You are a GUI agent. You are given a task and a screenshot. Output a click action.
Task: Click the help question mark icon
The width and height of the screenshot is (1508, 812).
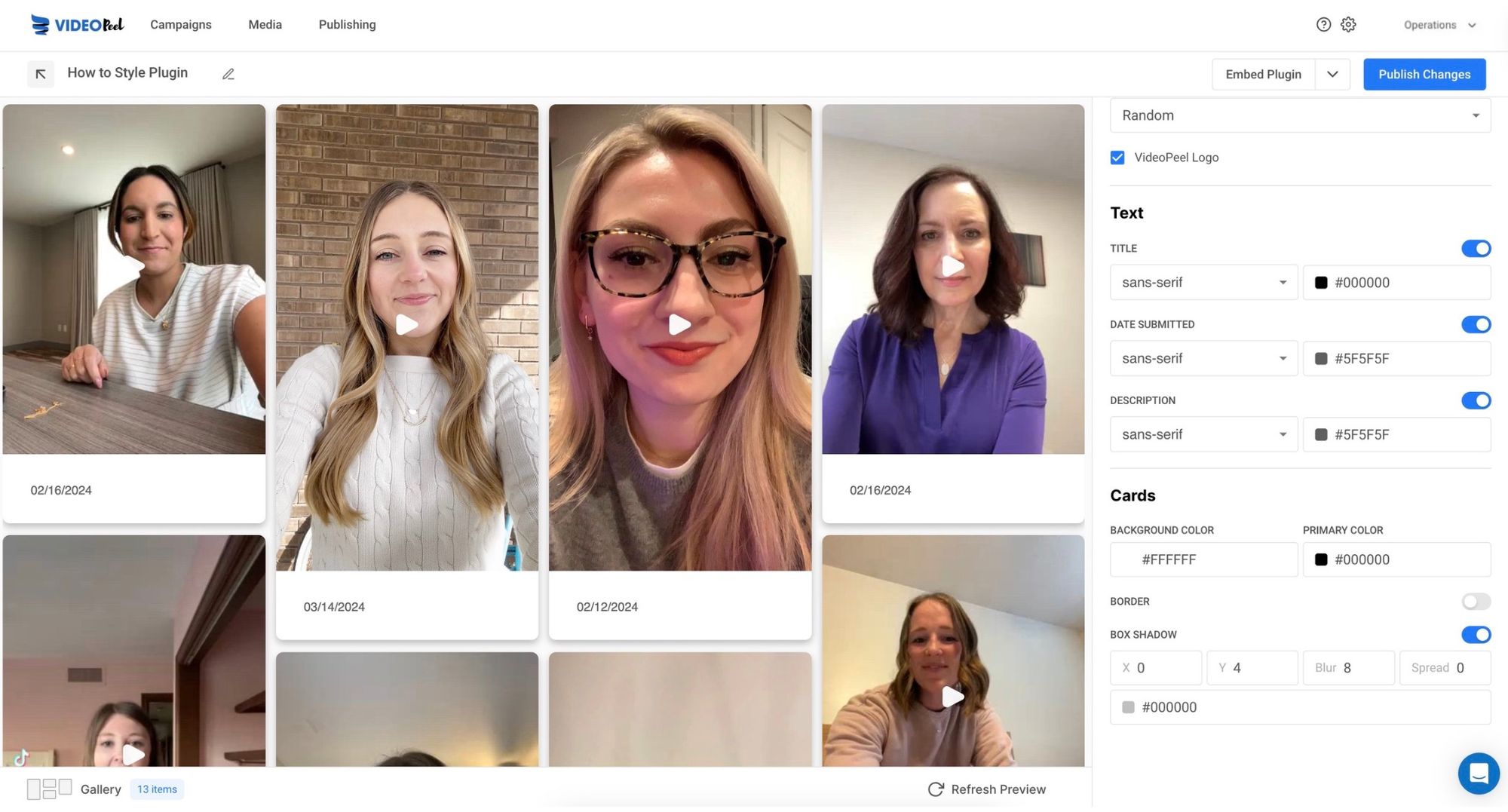pyautogui.click(x=1325, y=24)
